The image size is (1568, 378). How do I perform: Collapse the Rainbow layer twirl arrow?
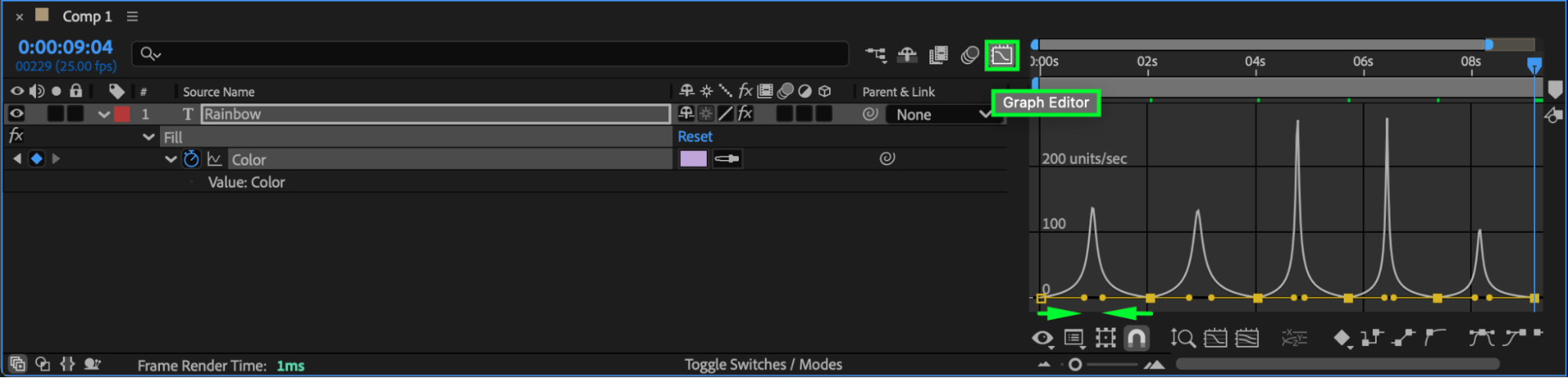(104, 114)
